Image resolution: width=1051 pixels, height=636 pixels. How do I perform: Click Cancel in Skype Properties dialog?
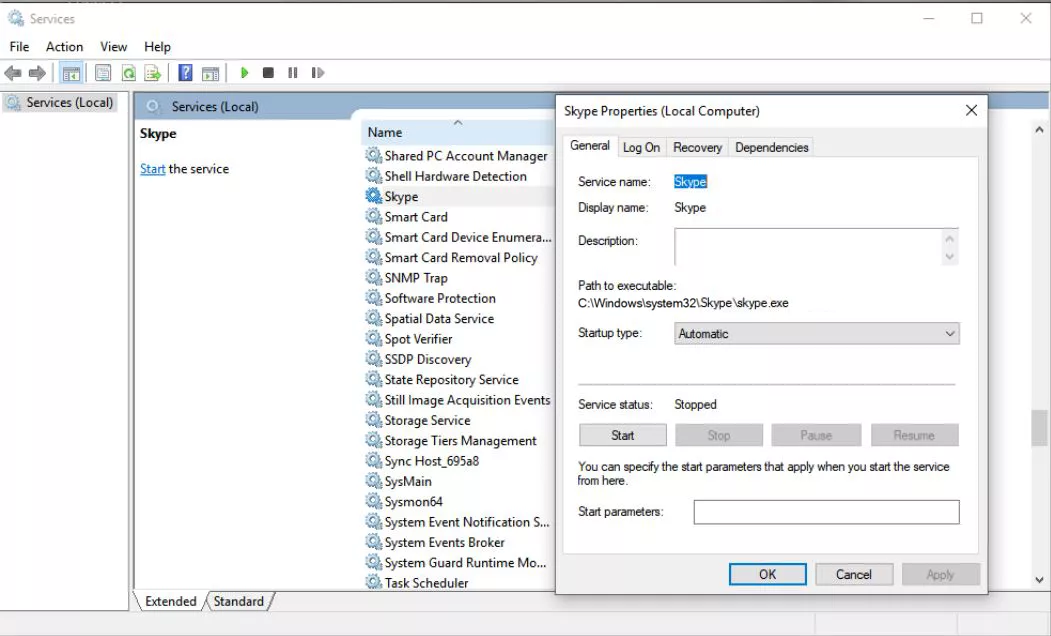853,574
